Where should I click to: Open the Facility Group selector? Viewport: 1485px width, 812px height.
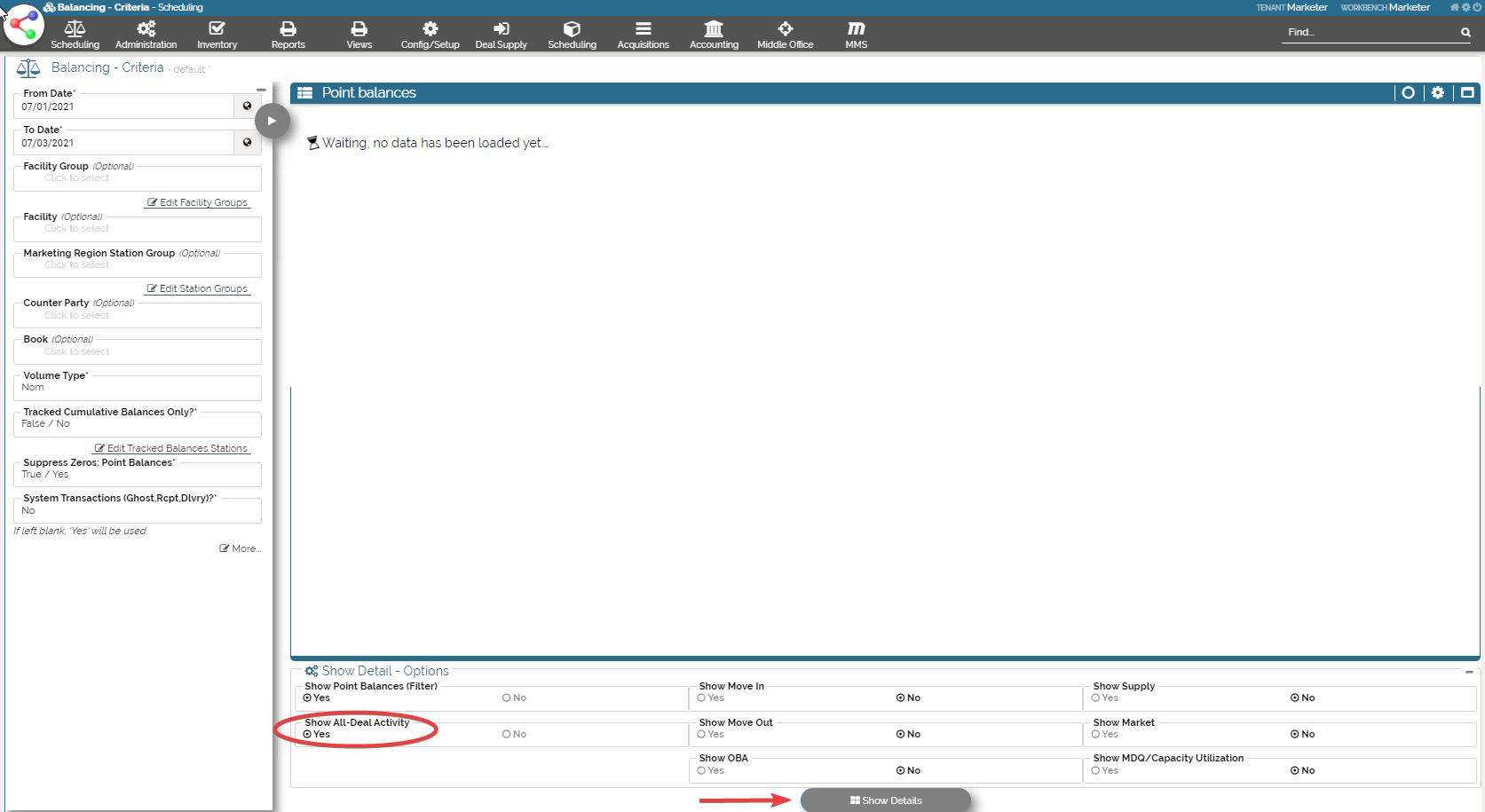coord(138,178)
